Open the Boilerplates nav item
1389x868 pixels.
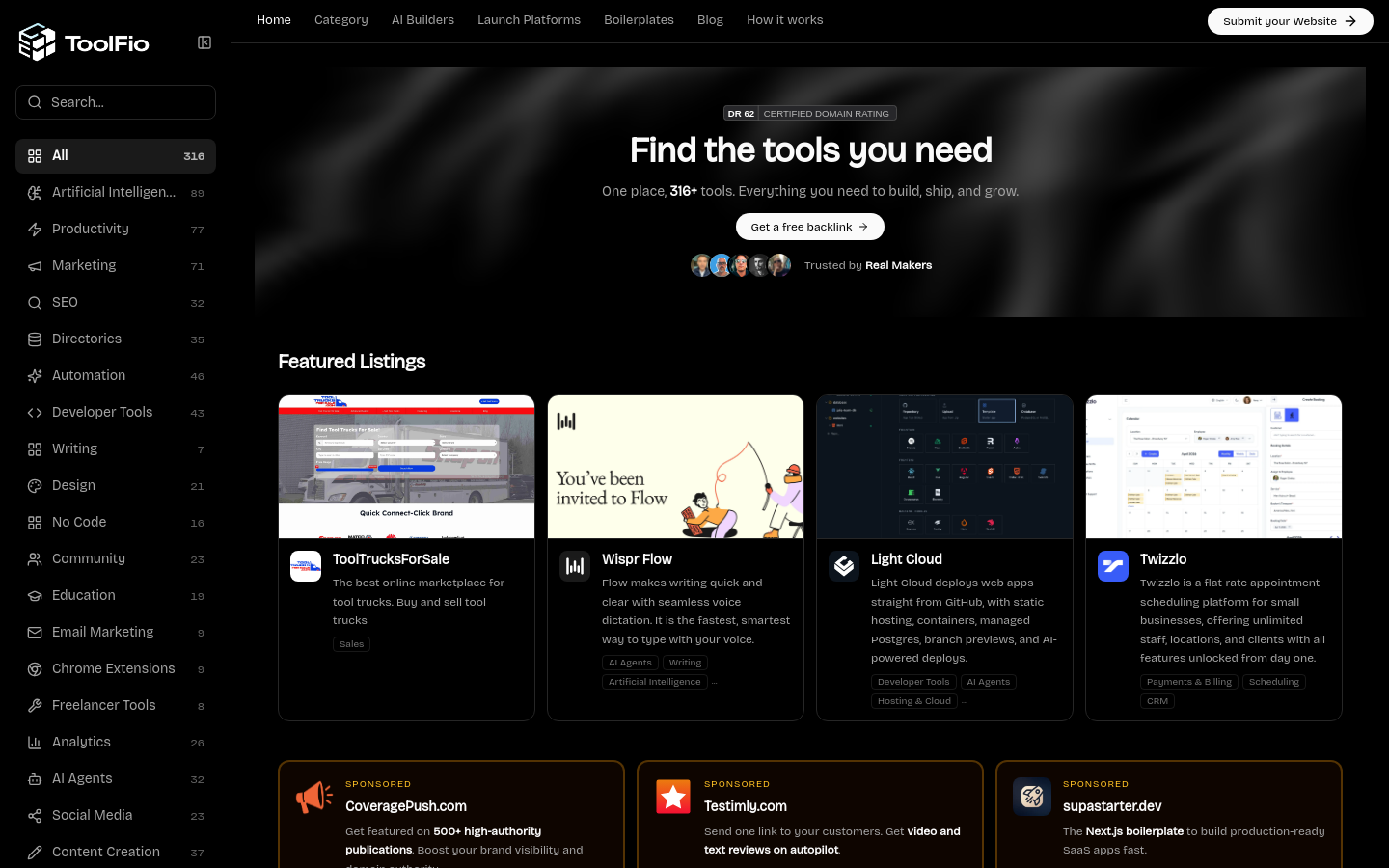click(639, 20)
